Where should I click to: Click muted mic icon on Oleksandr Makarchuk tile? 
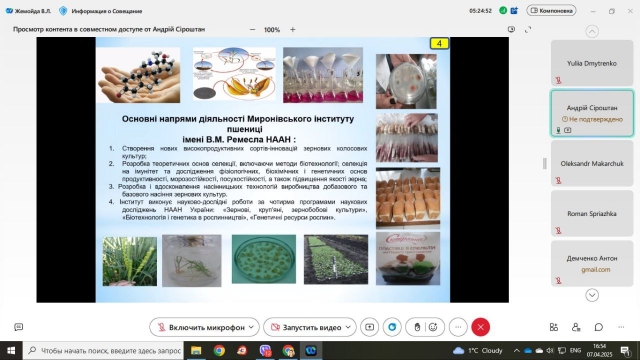(558, 180)
